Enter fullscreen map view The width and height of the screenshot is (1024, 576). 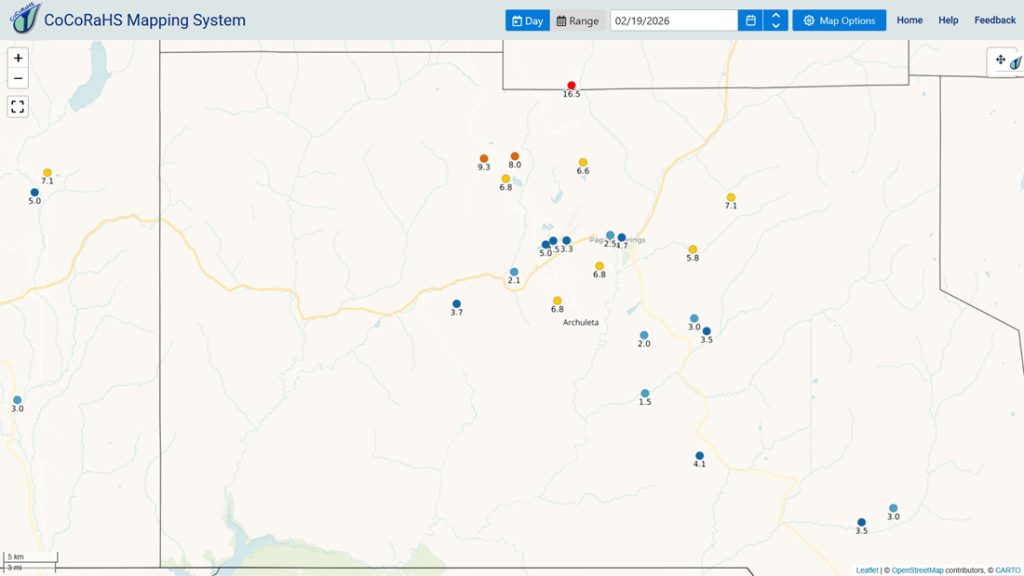[x=18, y=106]
